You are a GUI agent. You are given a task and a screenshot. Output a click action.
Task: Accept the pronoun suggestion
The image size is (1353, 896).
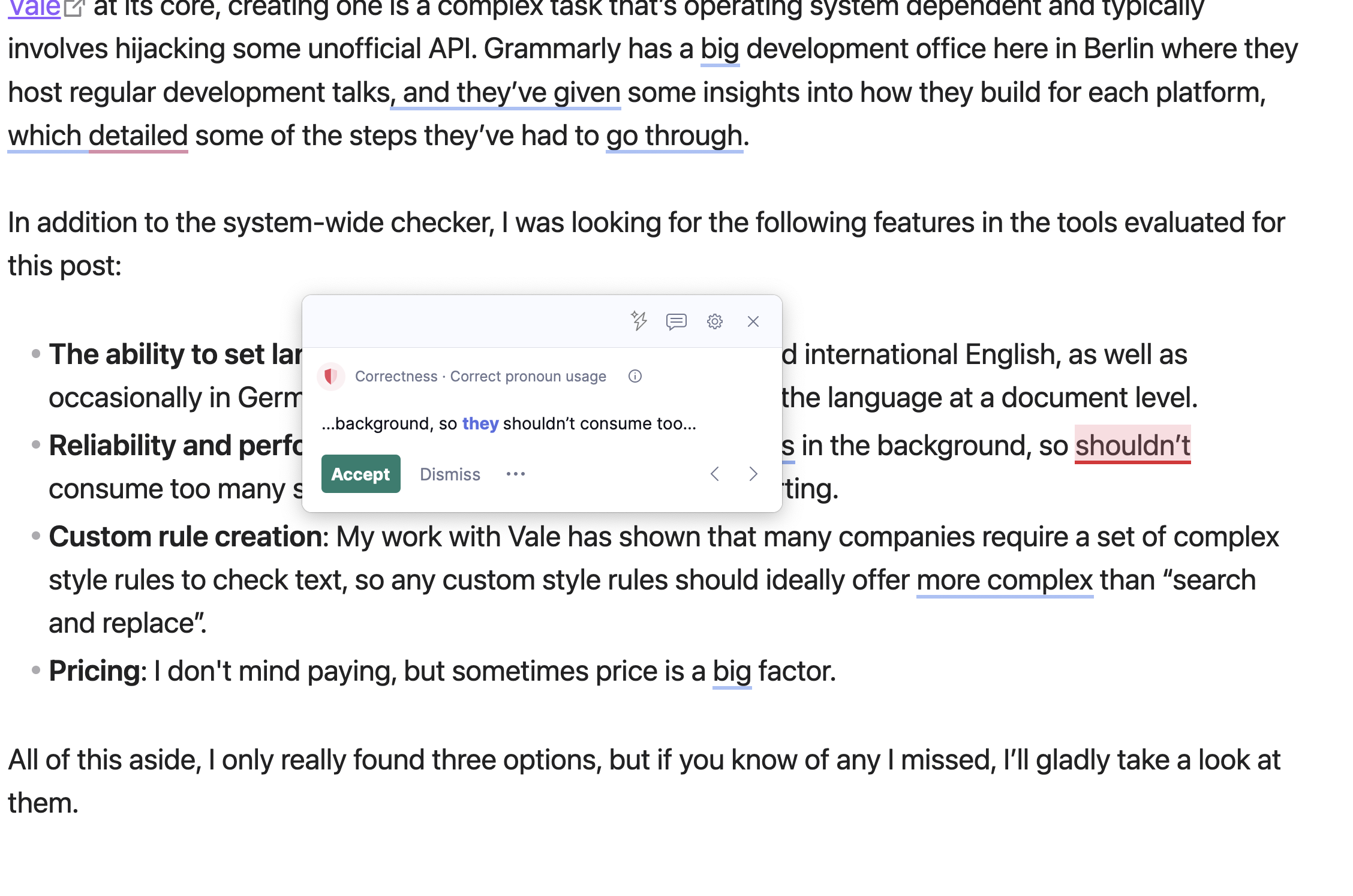[360, 474]
